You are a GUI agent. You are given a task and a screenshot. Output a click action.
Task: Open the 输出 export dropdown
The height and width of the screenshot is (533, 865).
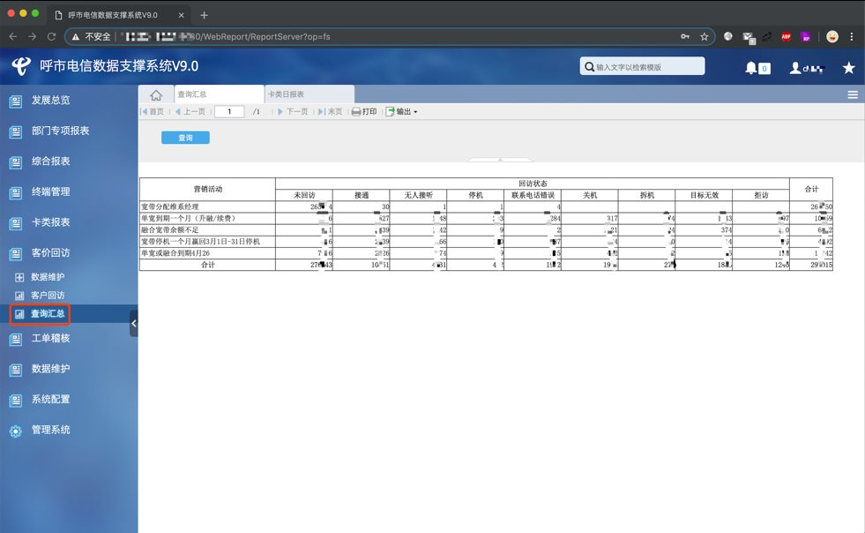tap(402, 111)
